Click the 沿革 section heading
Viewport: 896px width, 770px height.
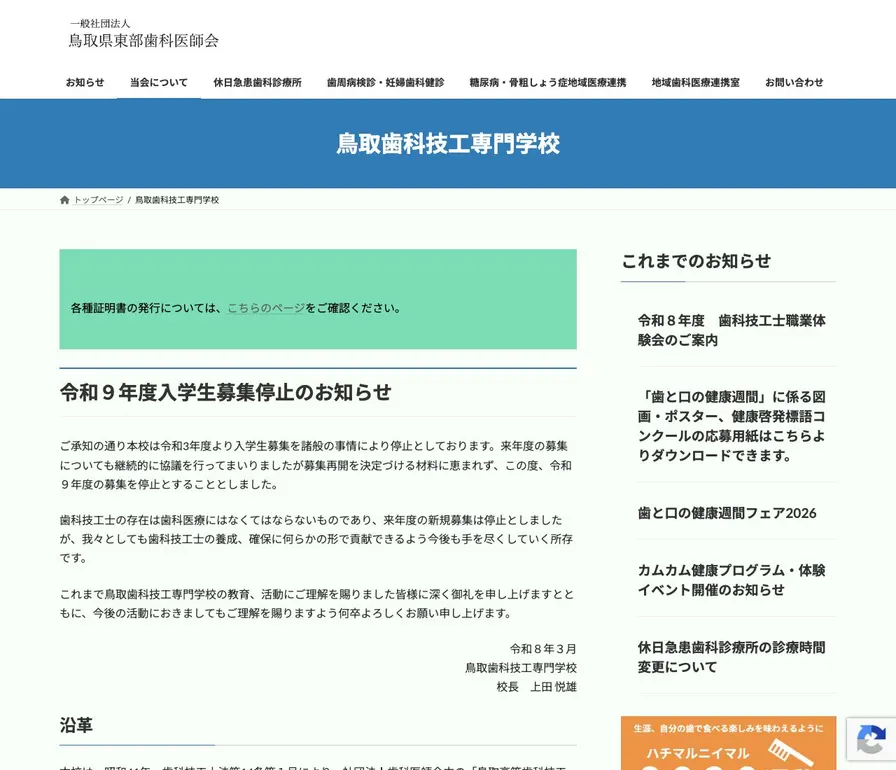pyautogui.click(x=76, y=725)
